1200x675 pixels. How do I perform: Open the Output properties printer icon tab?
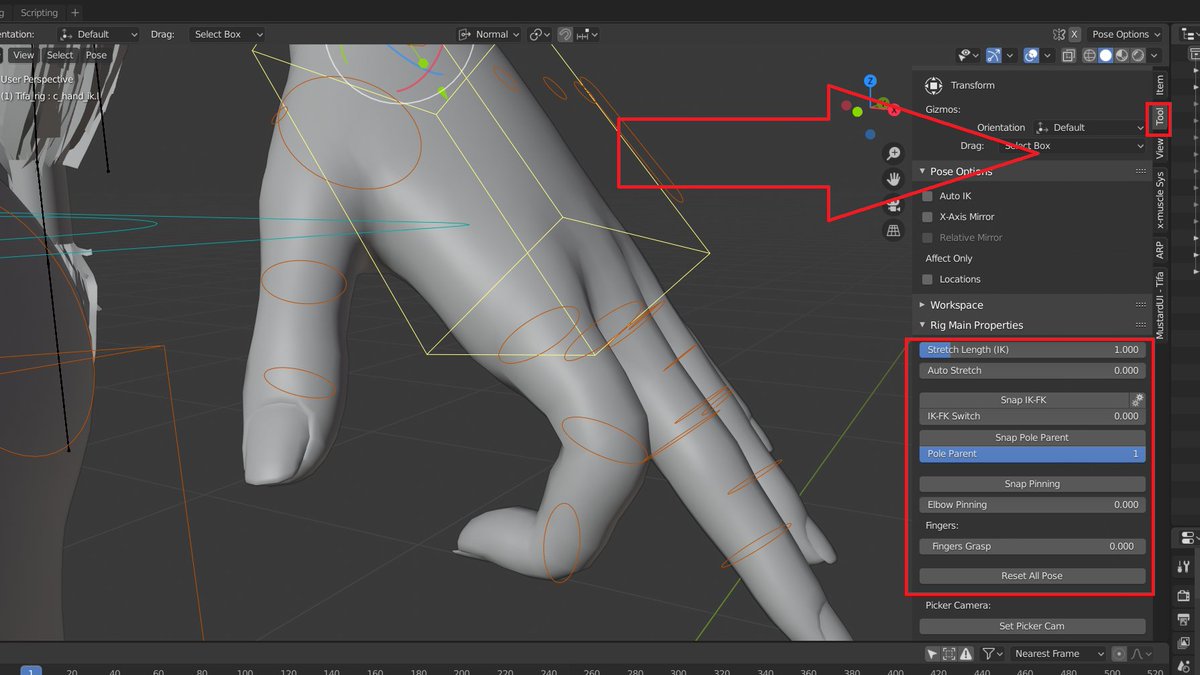[x=1185, y=619]
